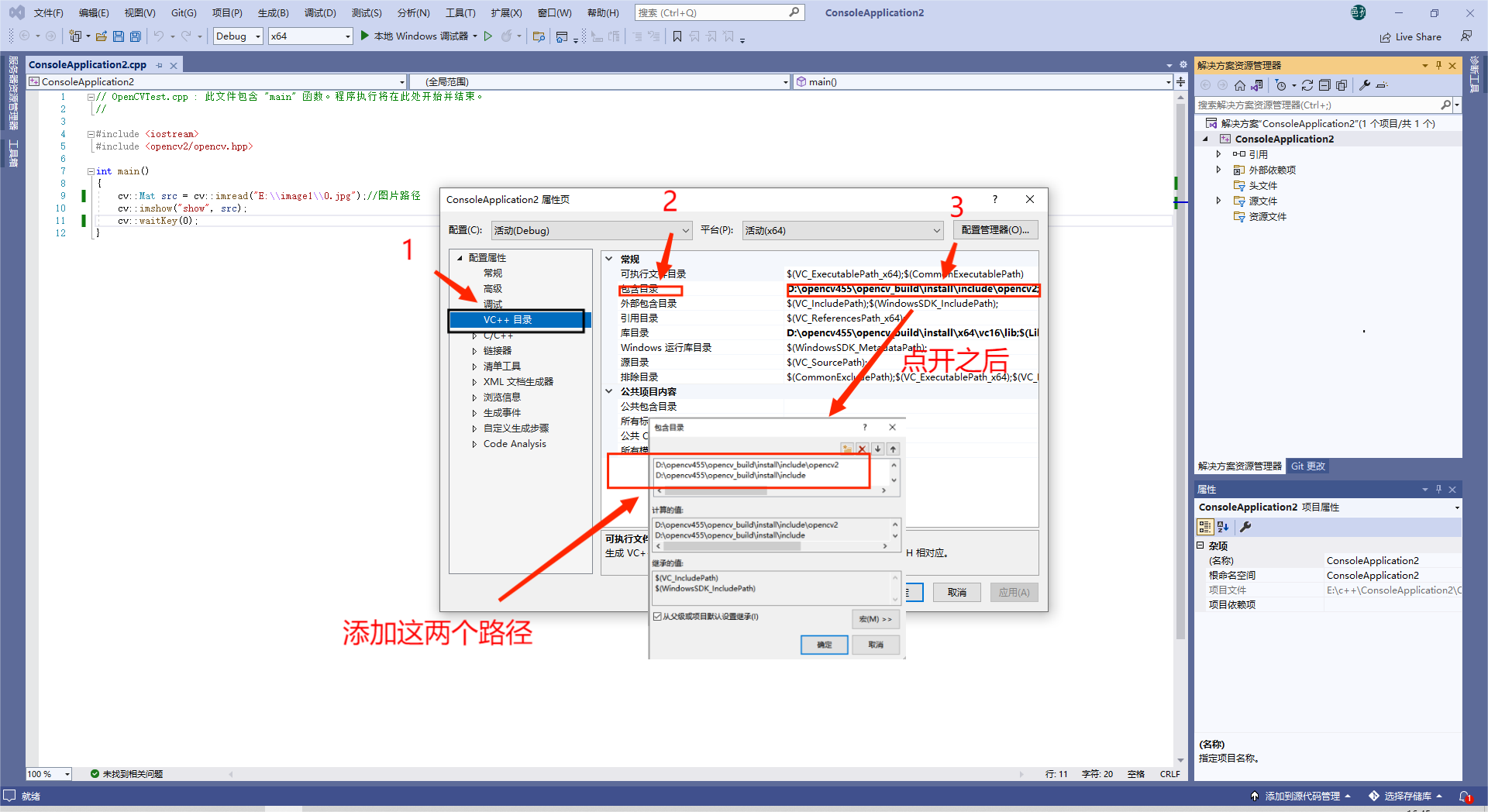Open 平台 活动(x64) combo box

(x=842, y=230)
